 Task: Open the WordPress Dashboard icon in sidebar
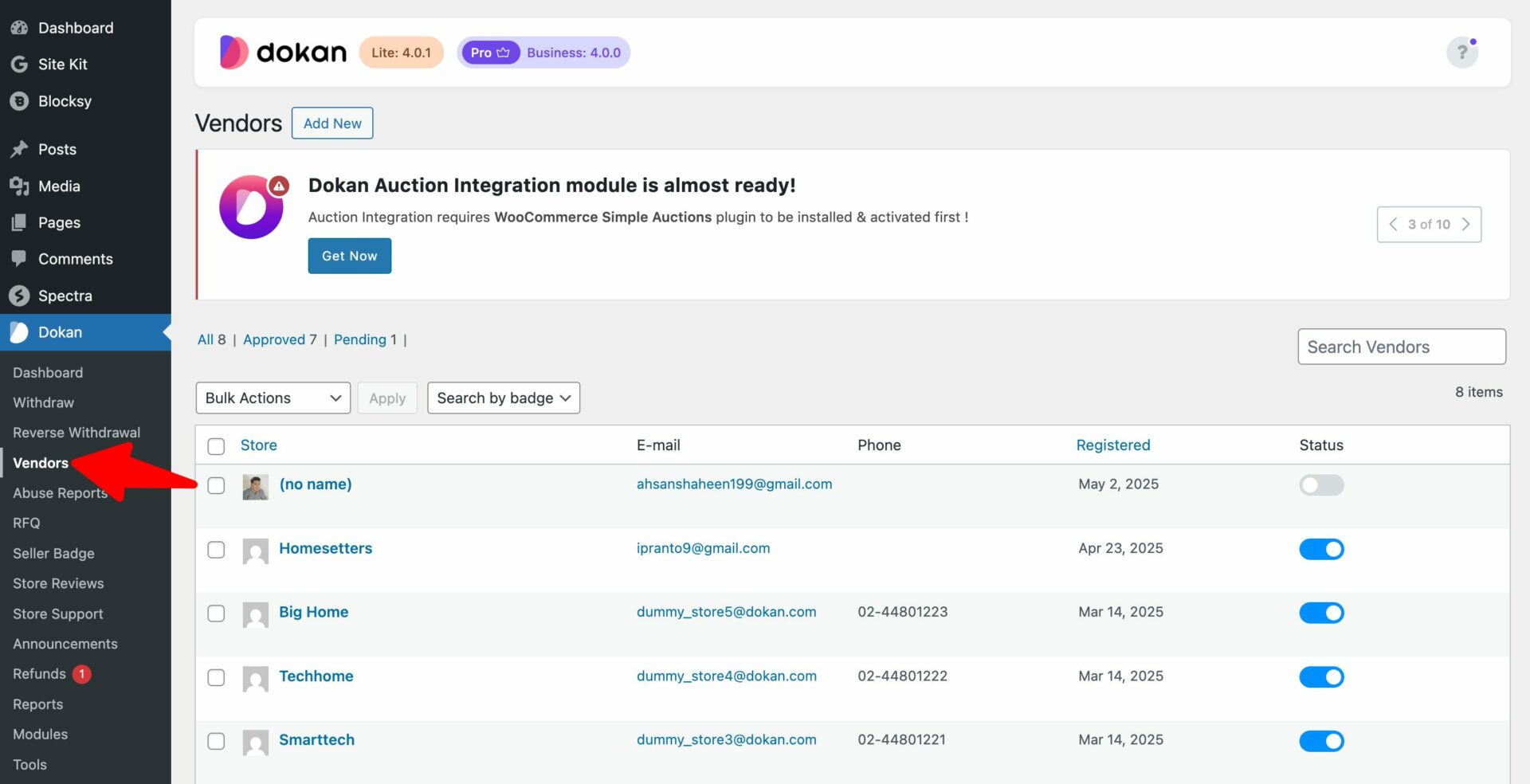coord(19,28)
